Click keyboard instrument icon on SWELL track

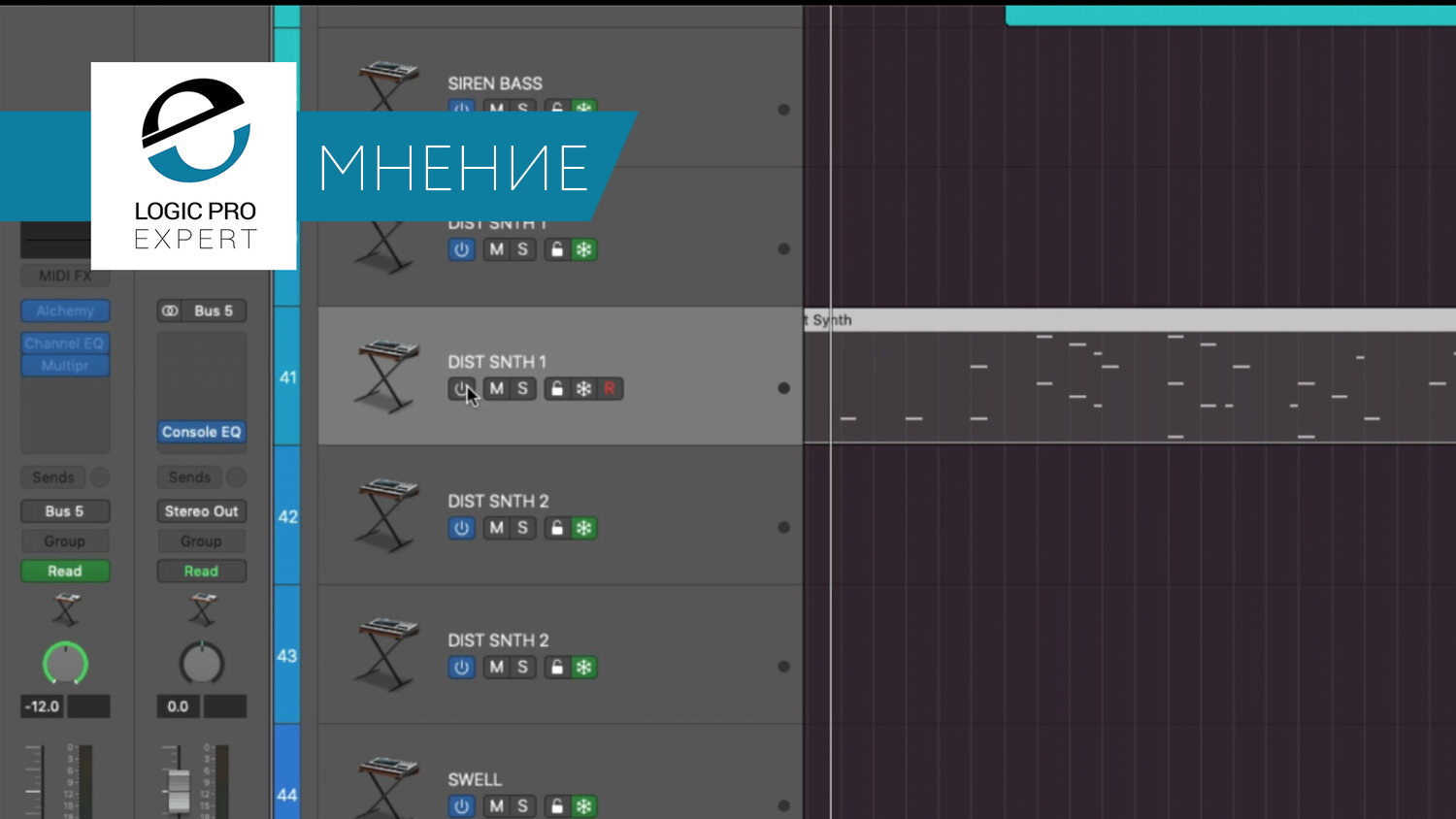(386, 787)
